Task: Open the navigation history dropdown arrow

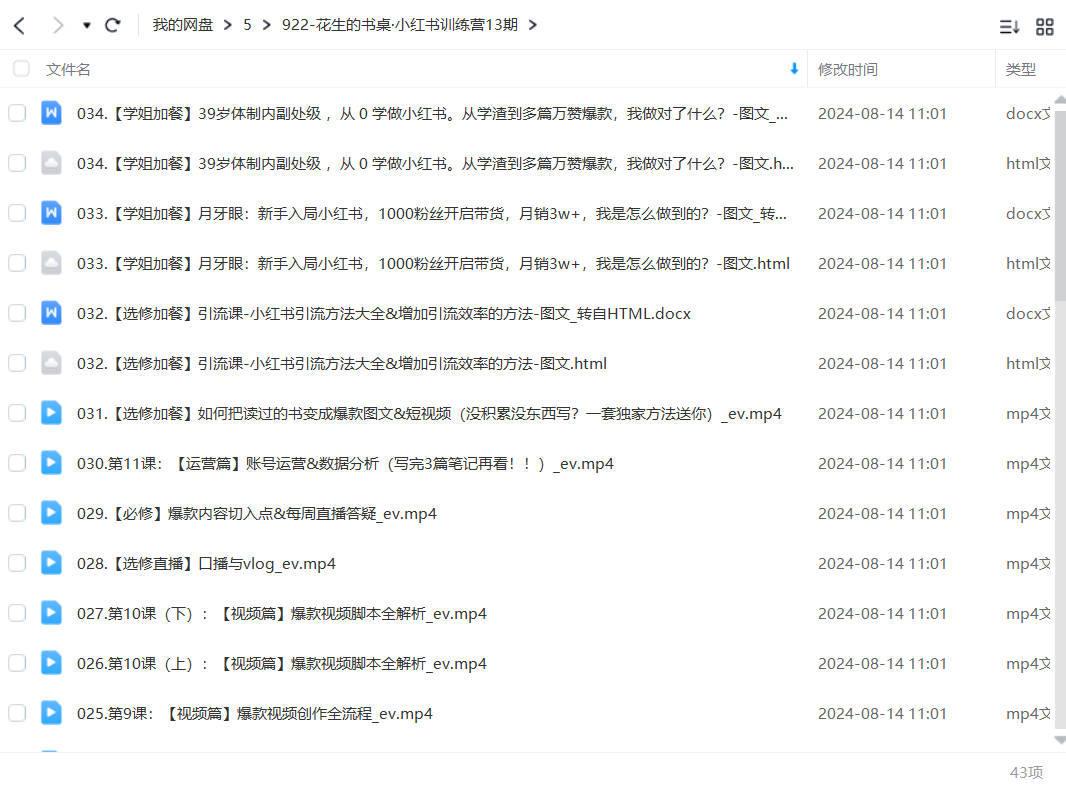Action: click(86, 26)
